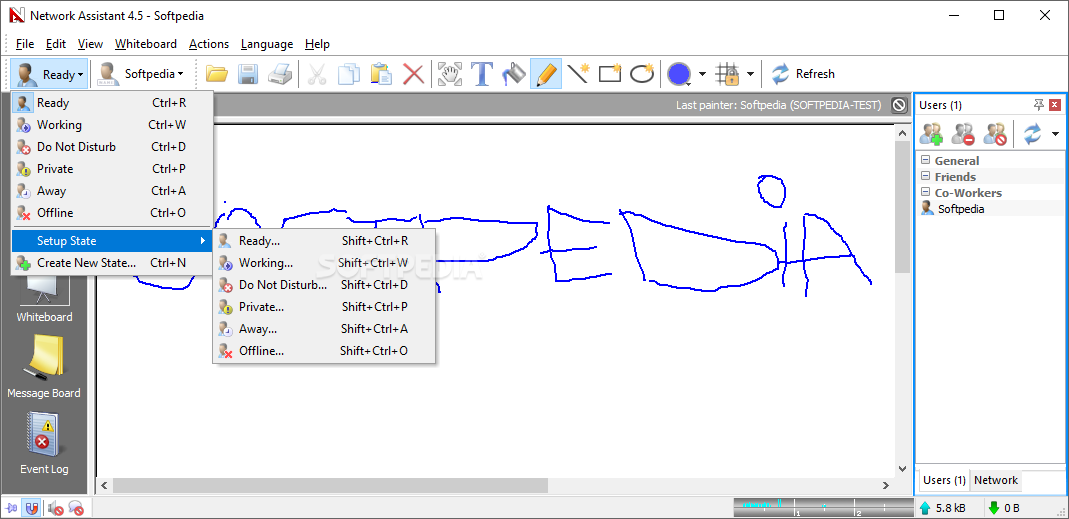Image resolution: width=1069 pixels, height=519 pixels.
Task: Click the Open folder toolbar icon
Action: click(216, 74)
